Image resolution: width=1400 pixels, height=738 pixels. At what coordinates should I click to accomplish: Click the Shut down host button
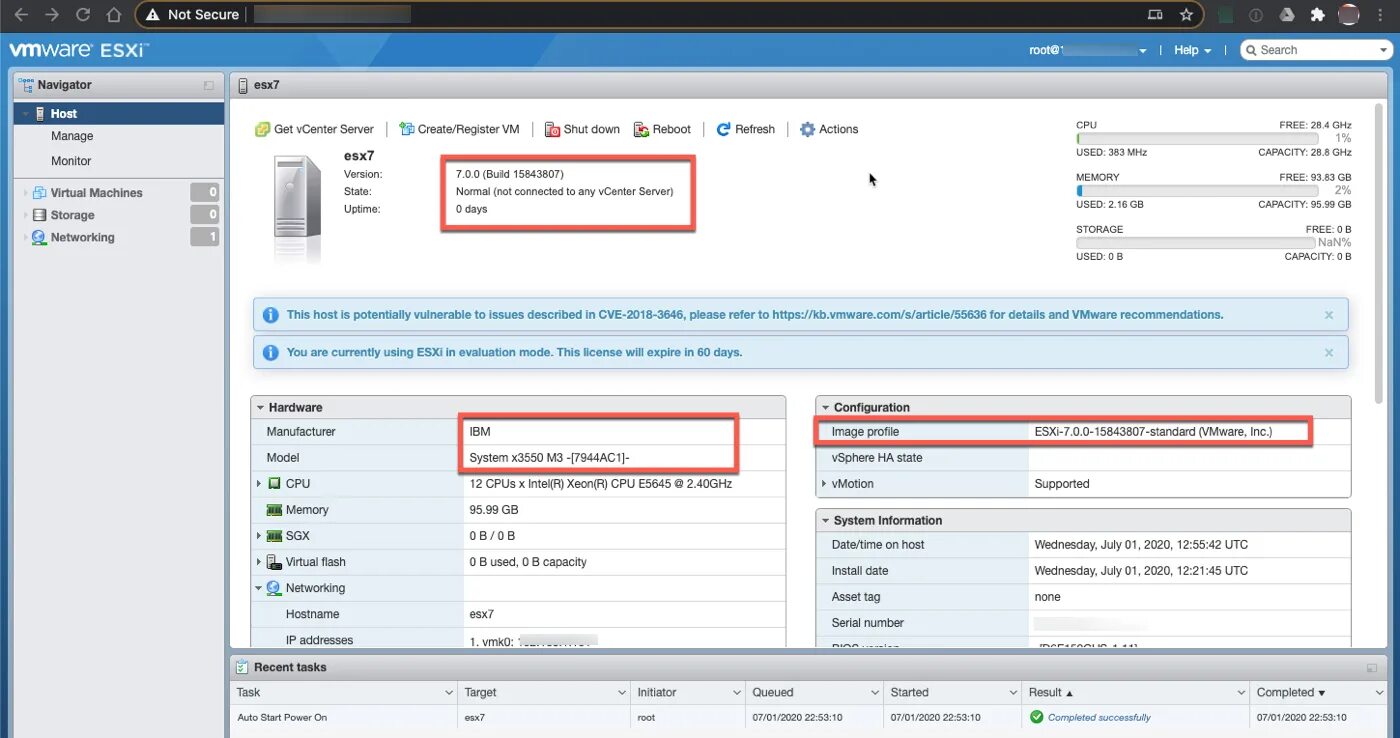pos(582,129)
